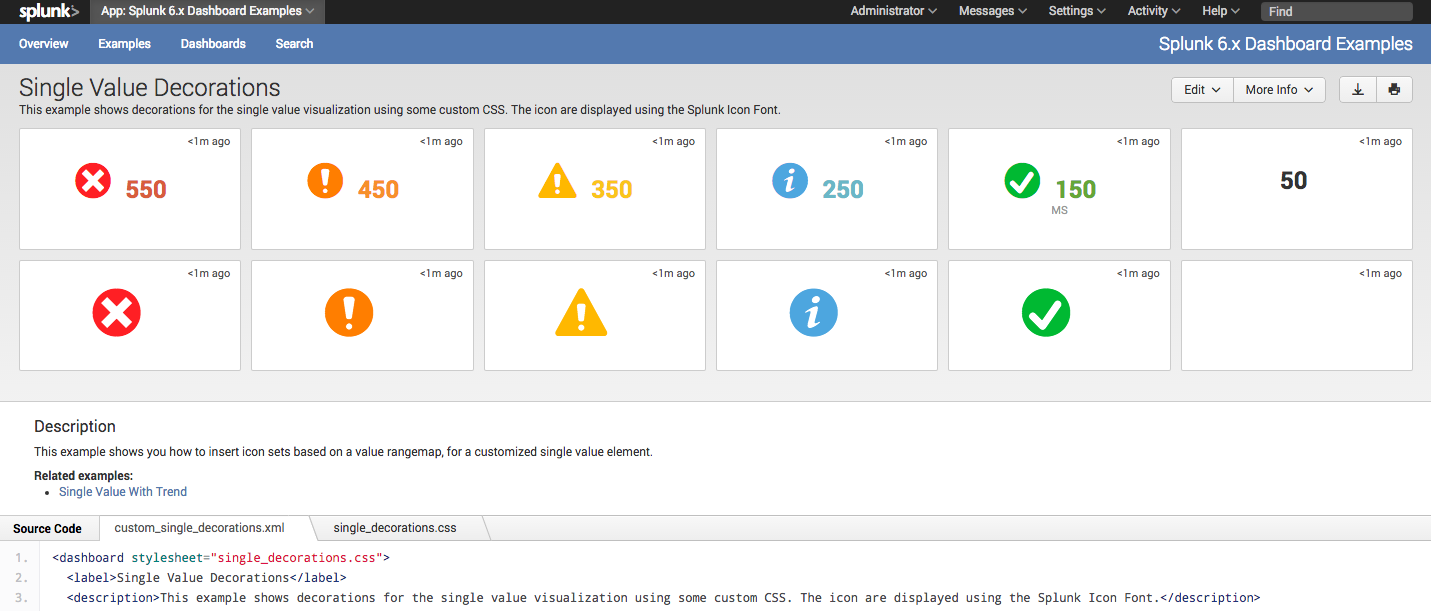Open the Single Value With Trend link

point(123,492)
